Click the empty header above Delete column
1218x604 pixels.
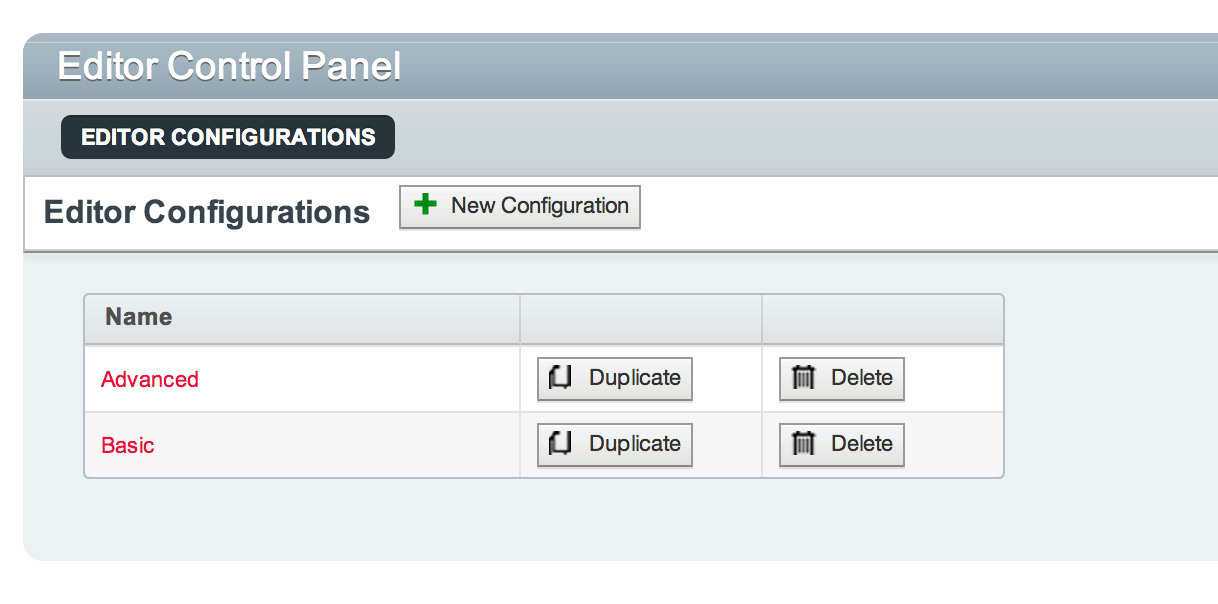click(883, 318)
